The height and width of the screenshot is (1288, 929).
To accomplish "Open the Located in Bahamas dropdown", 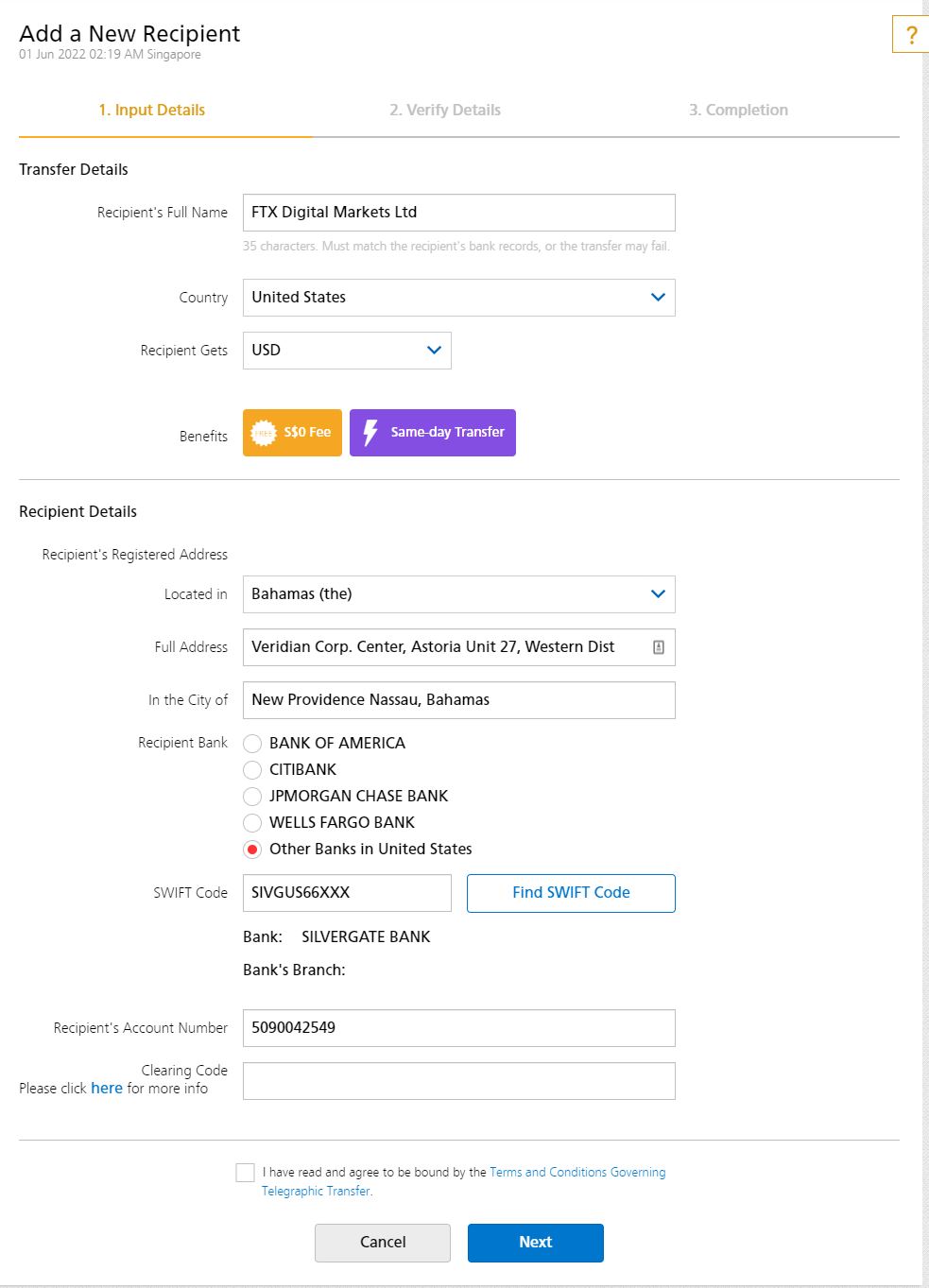I will coord(459,594).
